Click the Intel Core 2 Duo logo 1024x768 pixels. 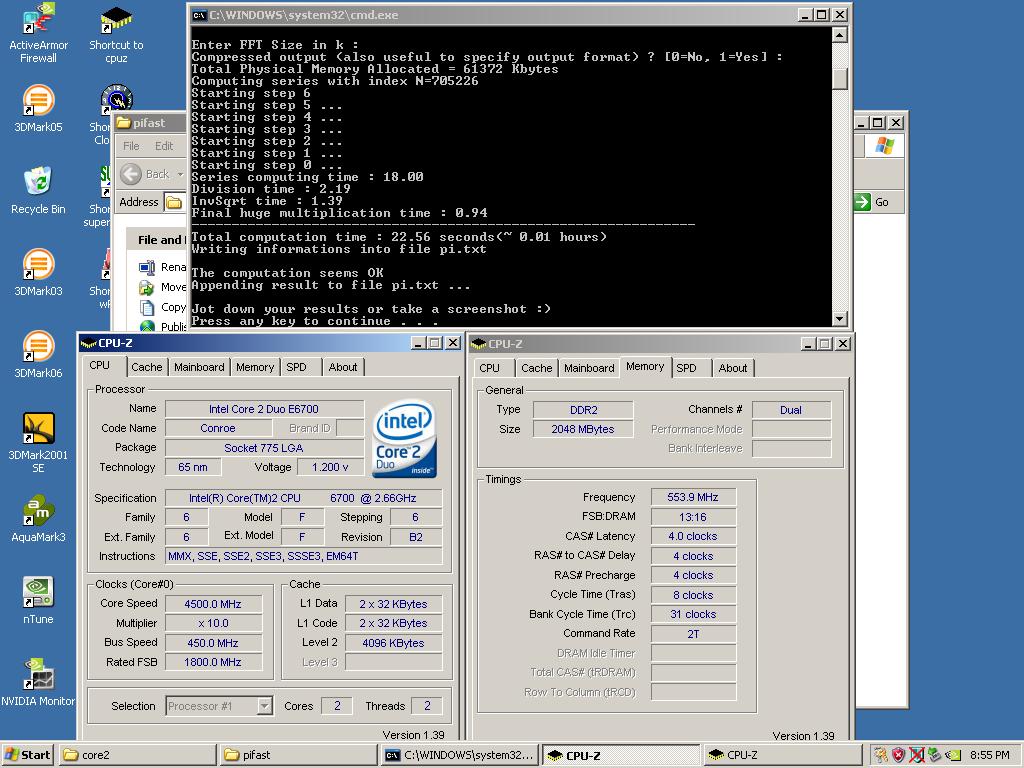coord(405,439)
